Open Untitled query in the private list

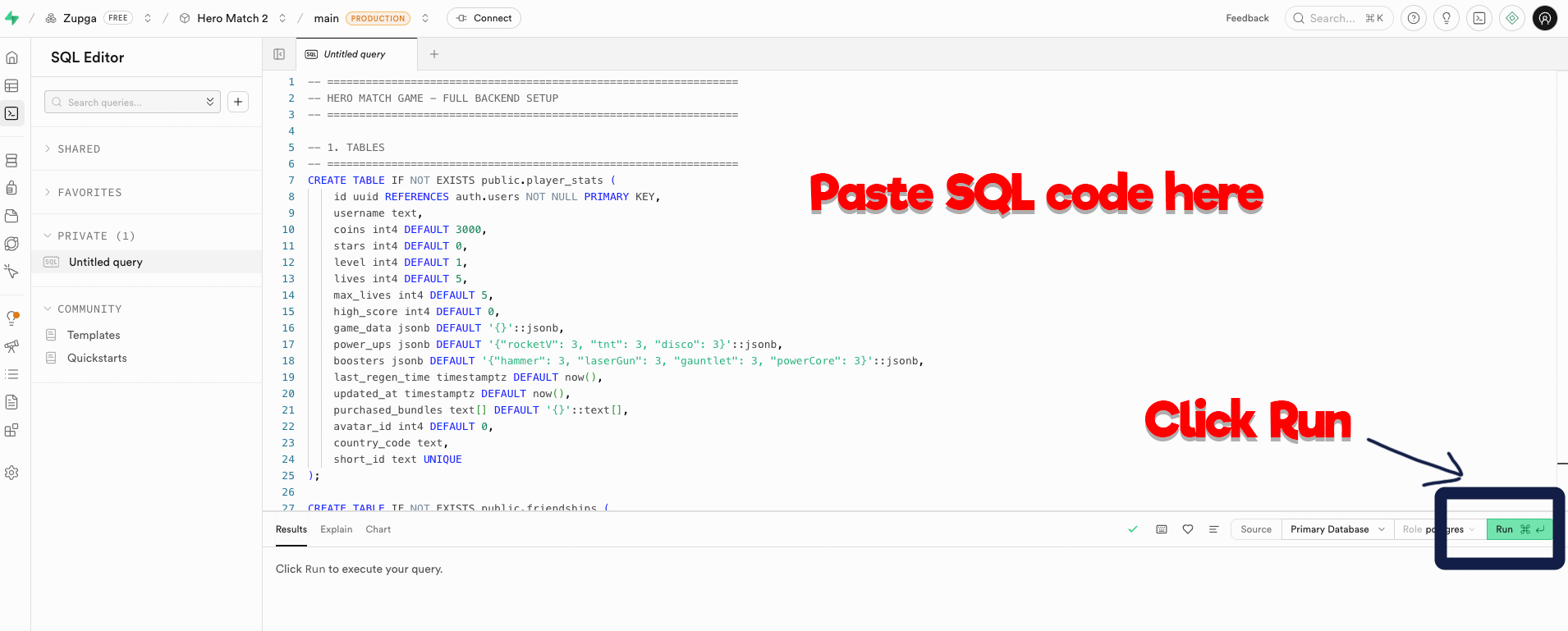click(x=146, y=262)
